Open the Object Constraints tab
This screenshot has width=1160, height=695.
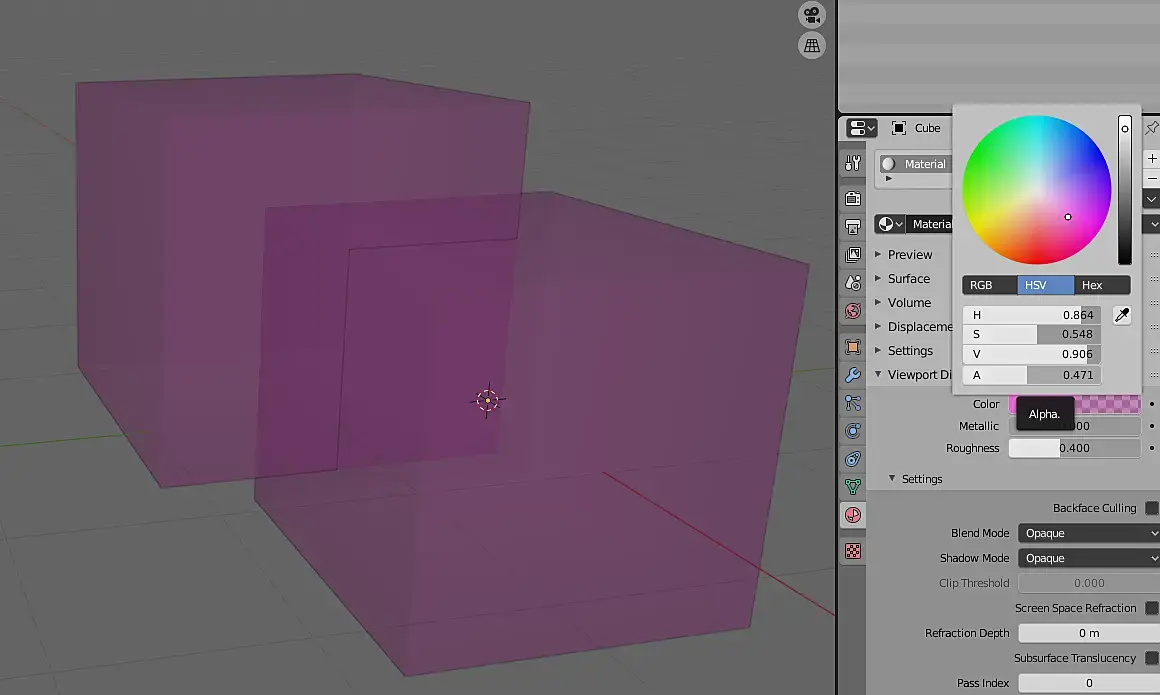(x=853, y=459)
